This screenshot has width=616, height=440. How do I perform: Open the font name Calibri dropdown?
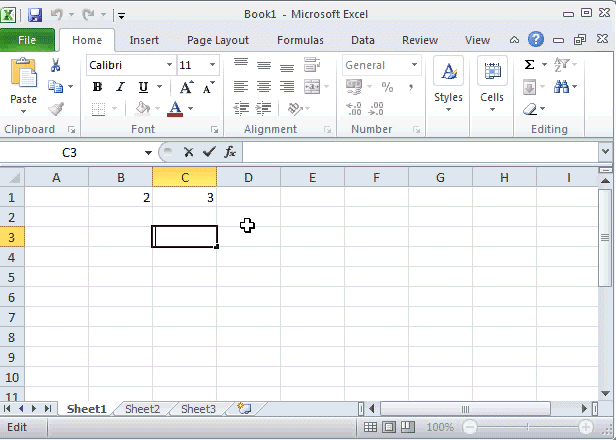pos(166,65)
